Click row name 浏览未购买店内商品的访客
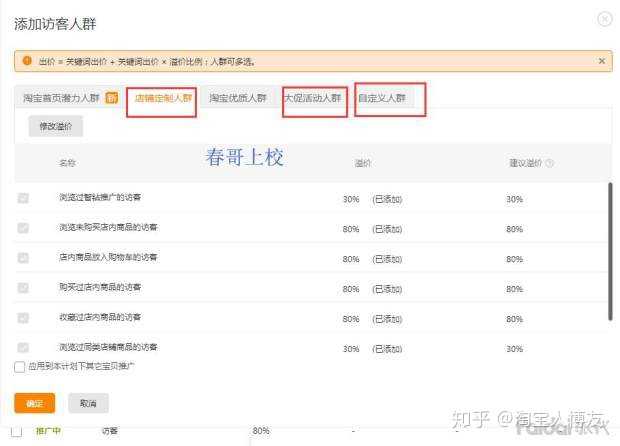The height and width of the screenshot is (446, 620). (x=108, y=227)
